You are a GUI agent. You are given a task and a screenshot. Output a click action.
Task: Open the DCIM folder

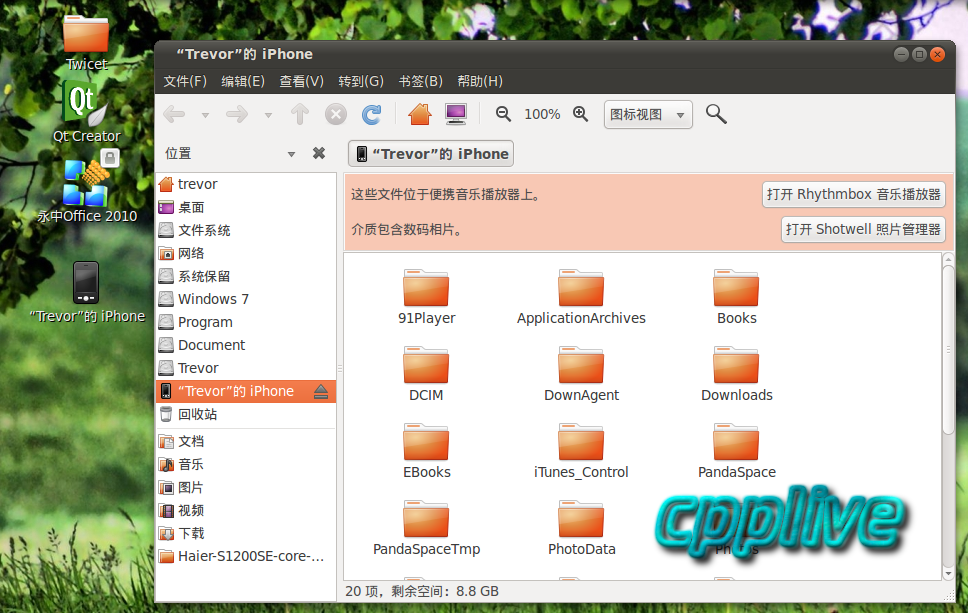click(x=426, y=374)
